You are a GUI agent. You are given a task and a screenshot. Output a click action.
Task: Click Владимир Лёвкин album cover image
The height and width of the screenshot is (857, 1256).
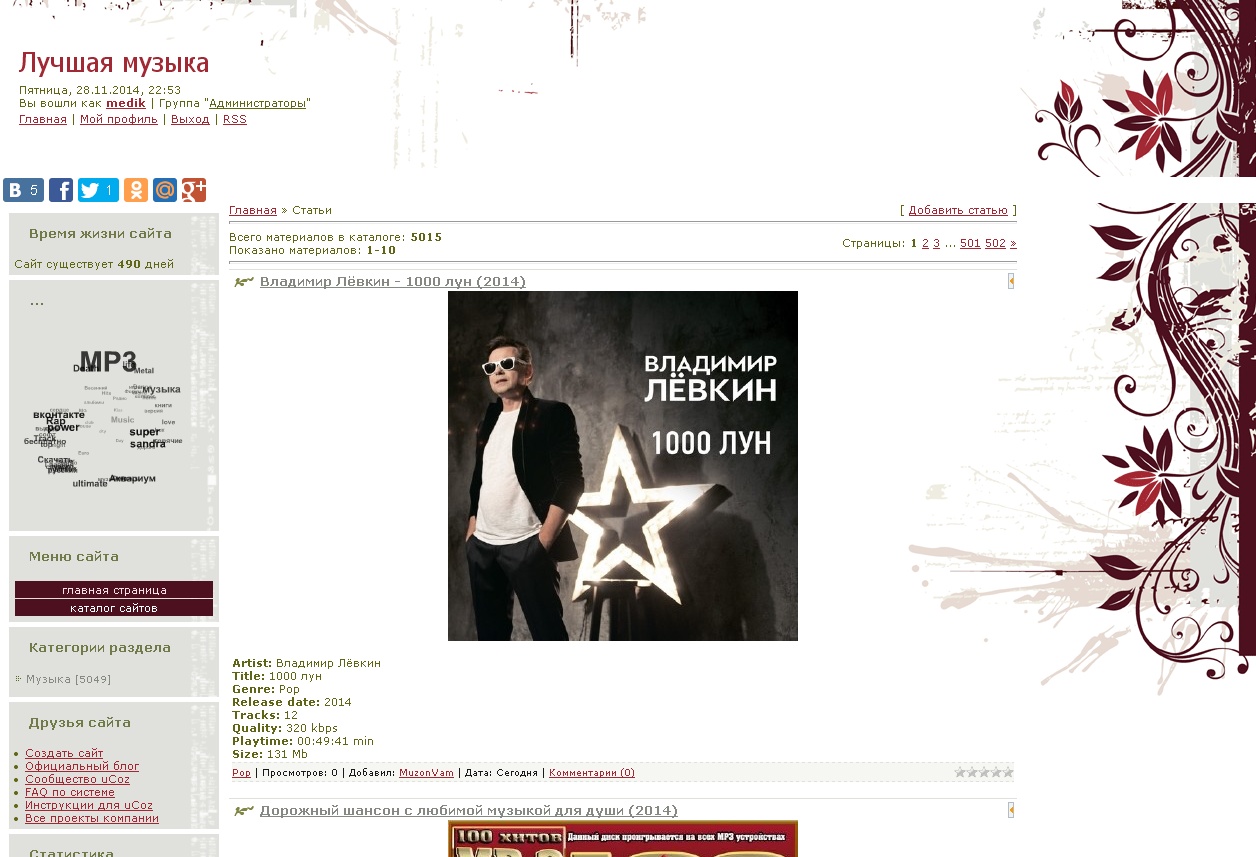[623, 466]
